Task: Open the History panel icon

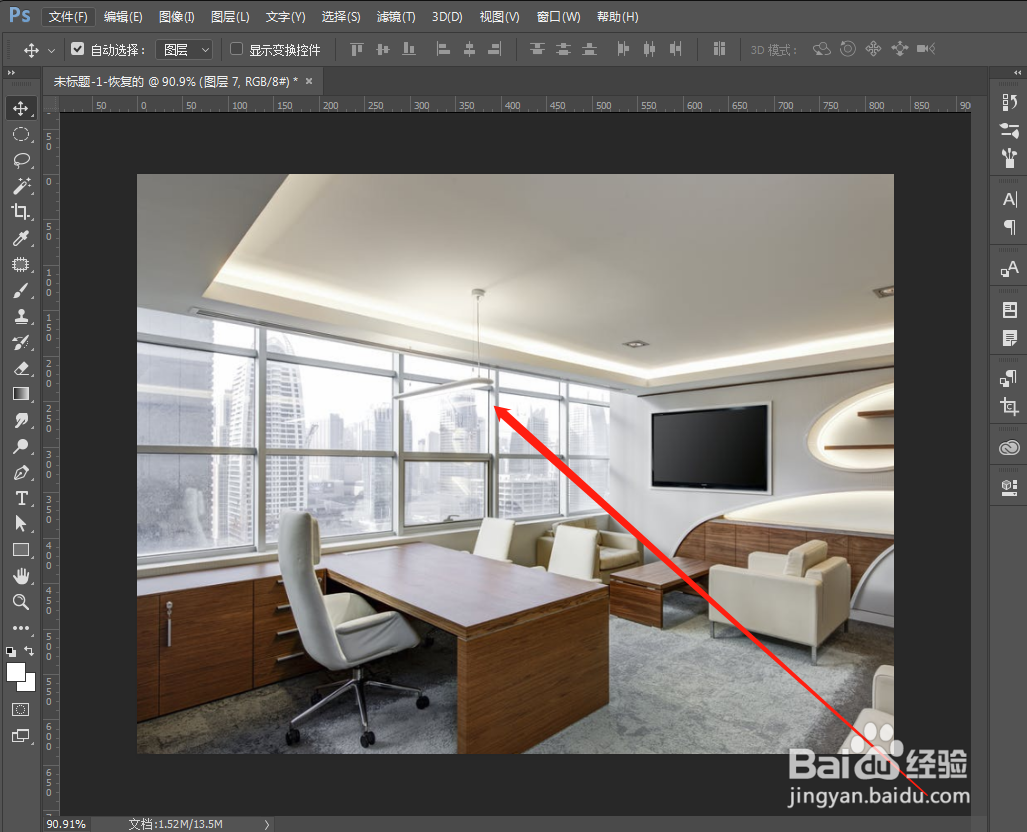Action: click(1009, 103)
